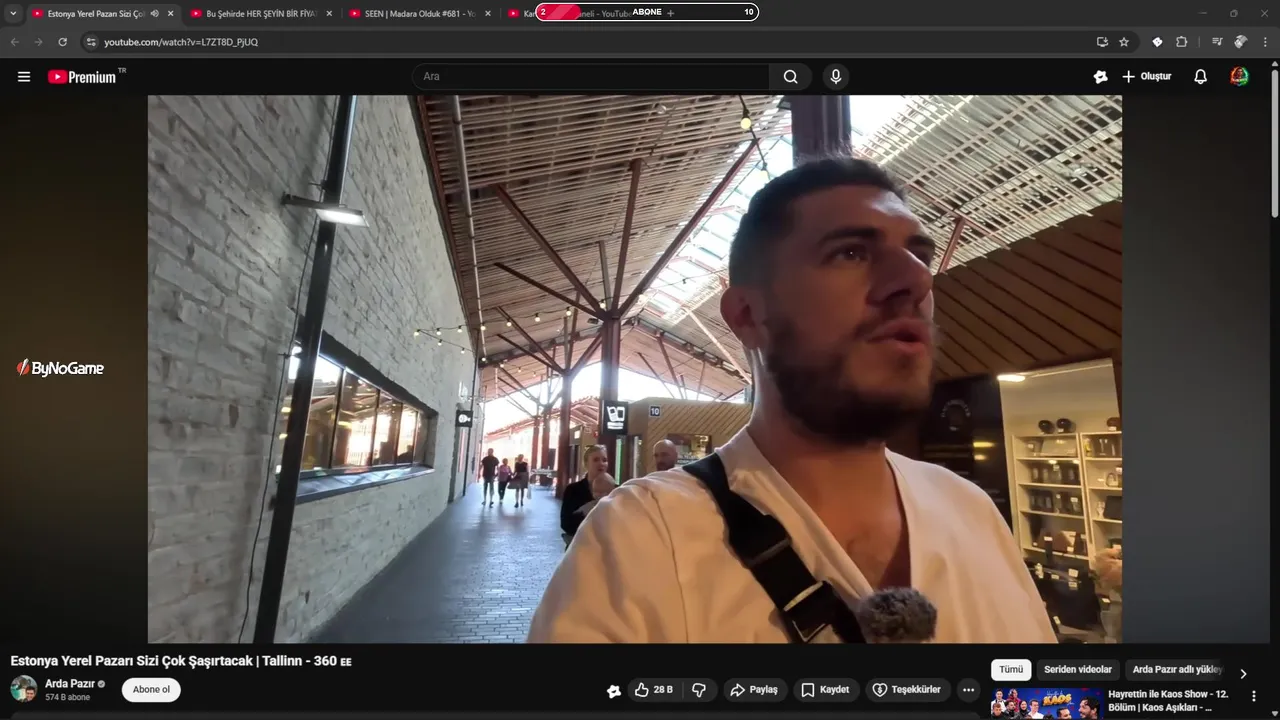Open the browser profile avatar
Viewport: 1280px width, 720px height.
[x=1241, y=42]
